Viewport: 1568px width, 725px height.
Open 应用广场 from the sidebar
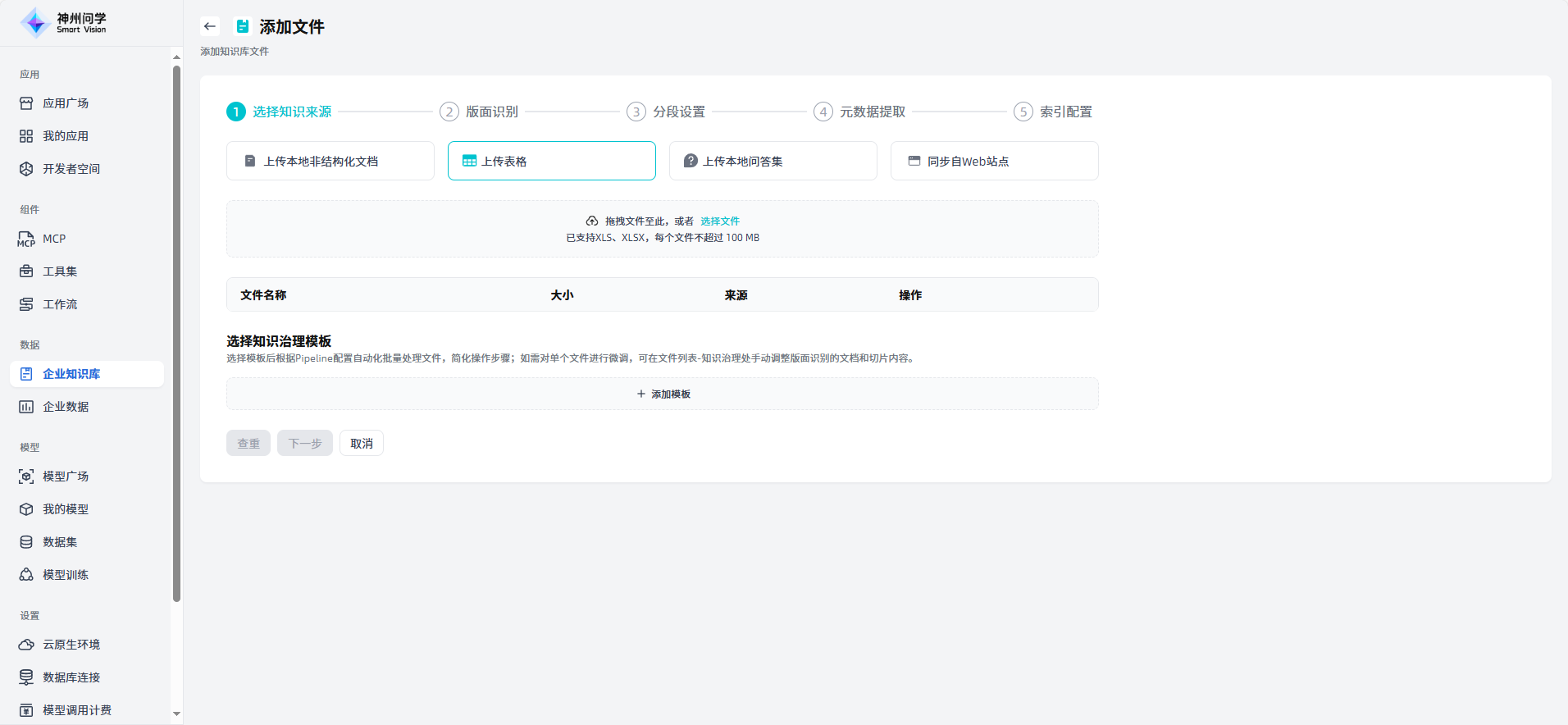click(x=66, y=103)
